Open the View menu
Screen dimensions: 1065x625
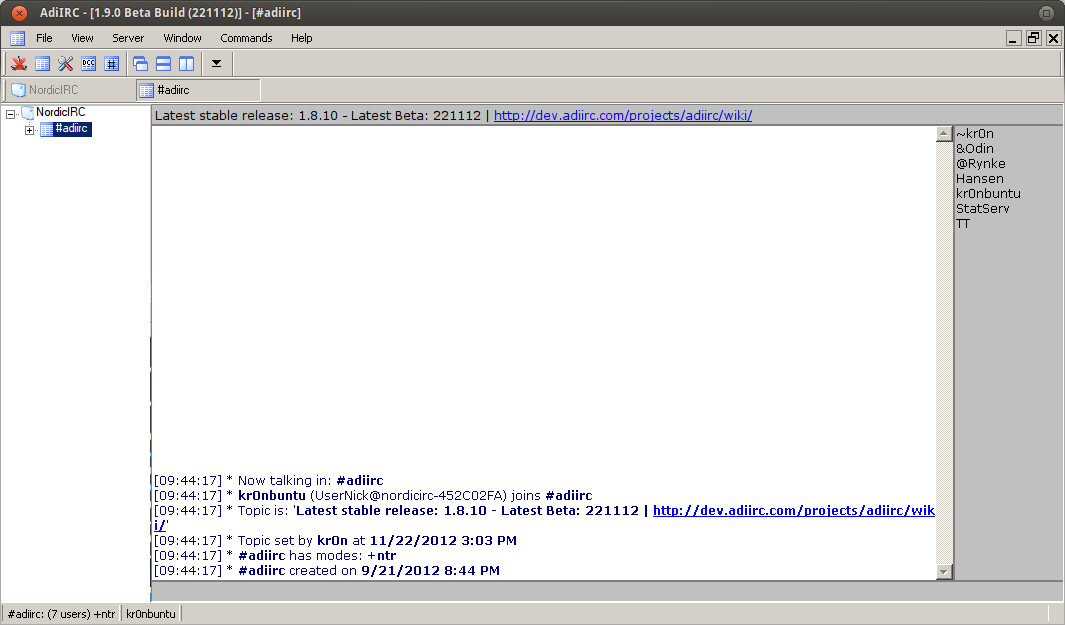(82, 38)
